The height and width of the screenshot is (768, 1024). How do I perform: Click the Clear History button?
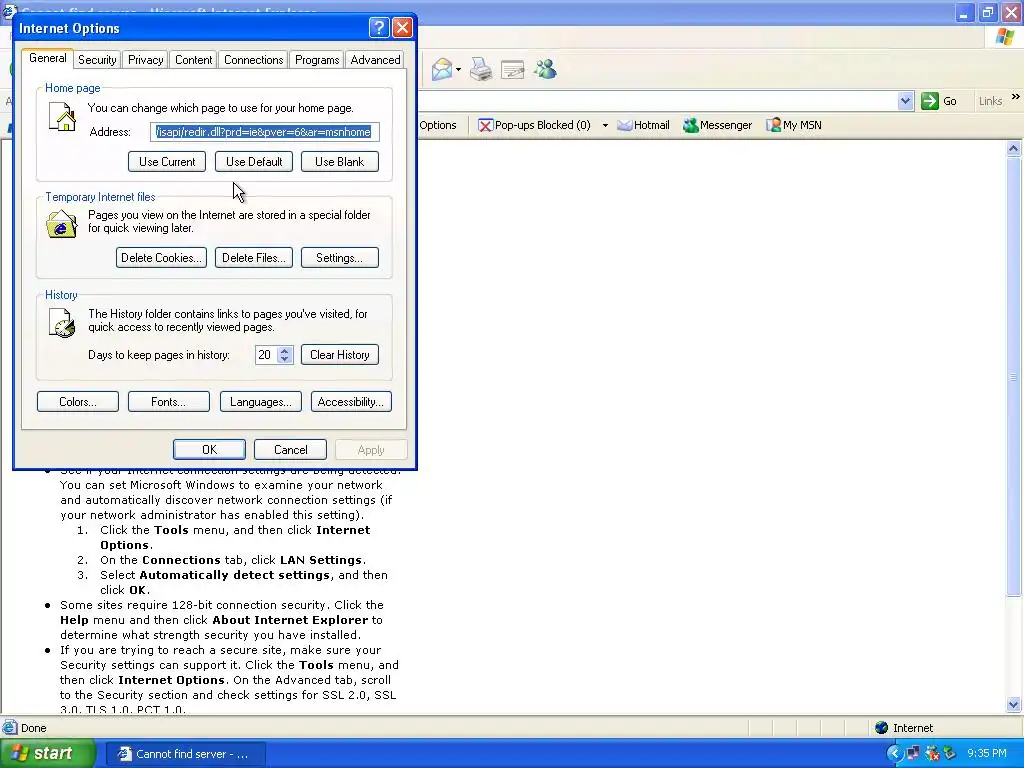(340, 355)
